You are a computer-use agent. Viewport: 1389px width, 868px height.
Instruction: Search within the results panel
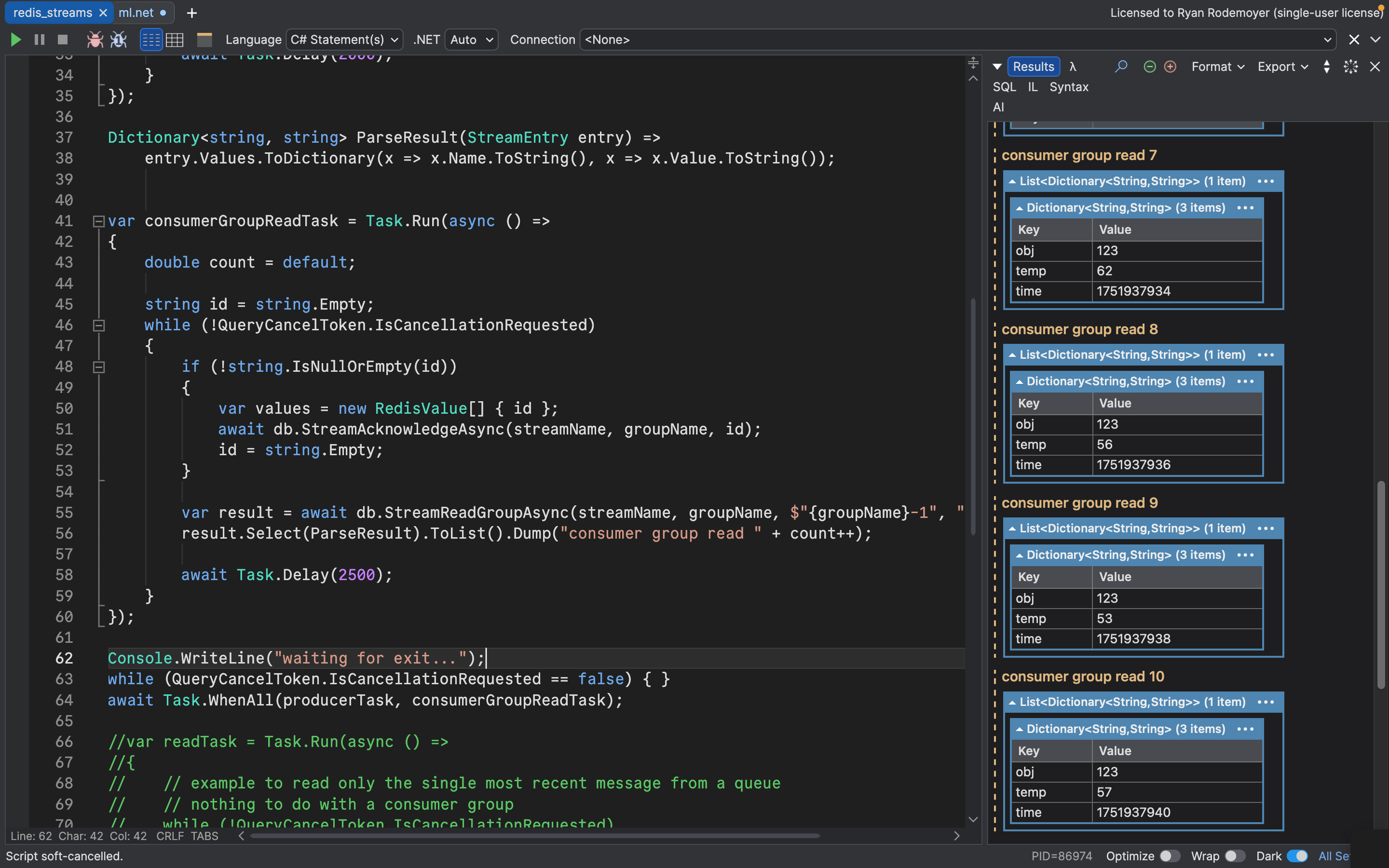click(1120, 66)
